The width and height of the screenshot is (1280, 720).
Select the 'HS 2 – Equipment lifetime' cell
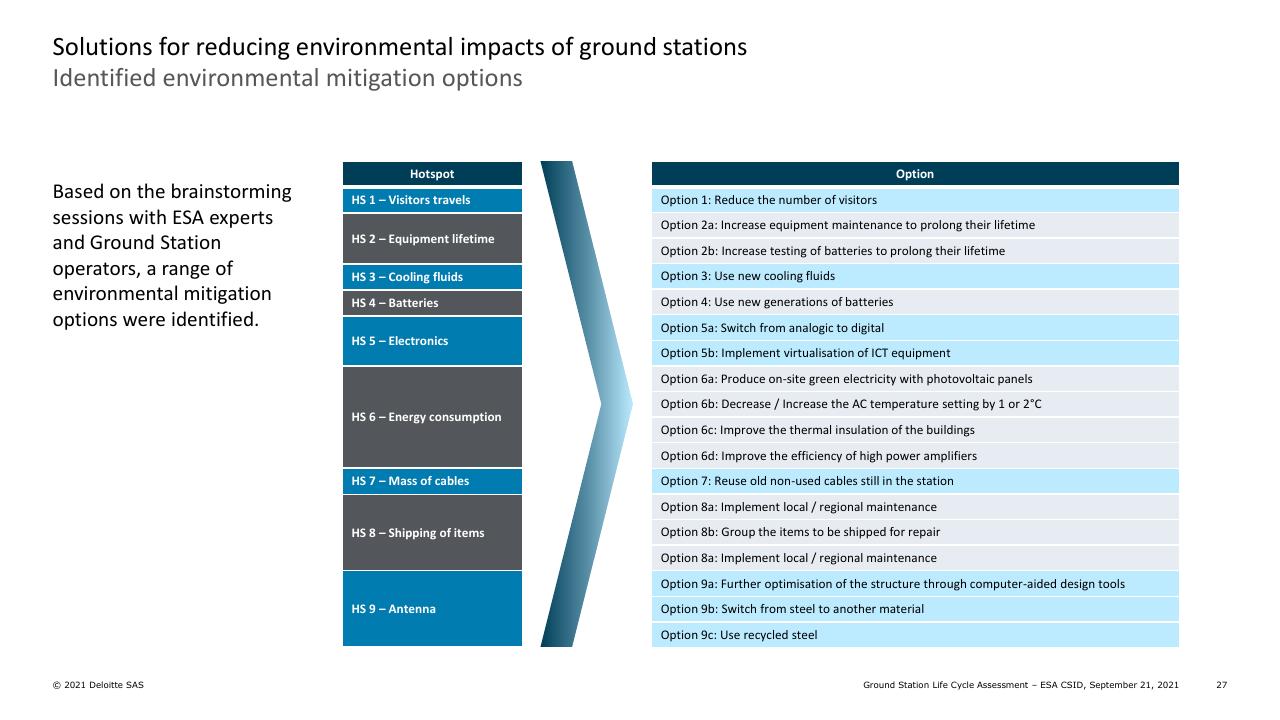click(x=432, y=239)
